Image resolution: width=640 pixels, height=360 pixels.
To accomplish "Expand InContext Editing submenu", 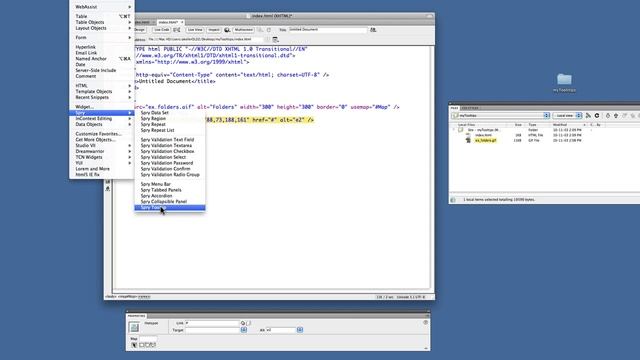I will click(x=102, y=118).
